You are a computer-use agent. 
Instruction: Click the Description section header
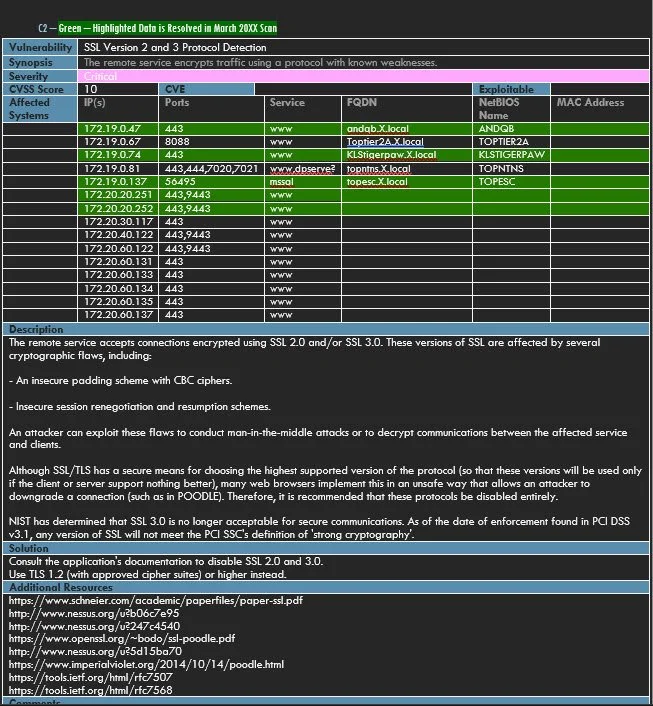tap(326, 329)
